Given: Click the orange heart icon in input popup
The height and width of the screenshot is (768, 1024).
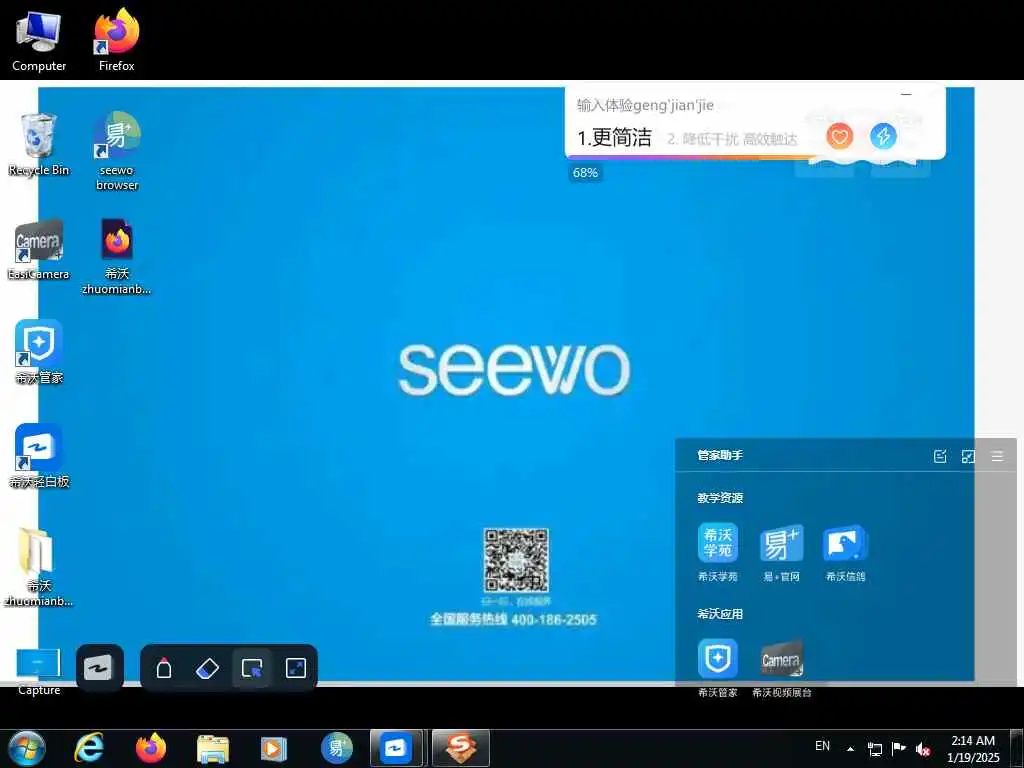Looking at the screenshot, I should pyautogui.click(x=839, y=136).
